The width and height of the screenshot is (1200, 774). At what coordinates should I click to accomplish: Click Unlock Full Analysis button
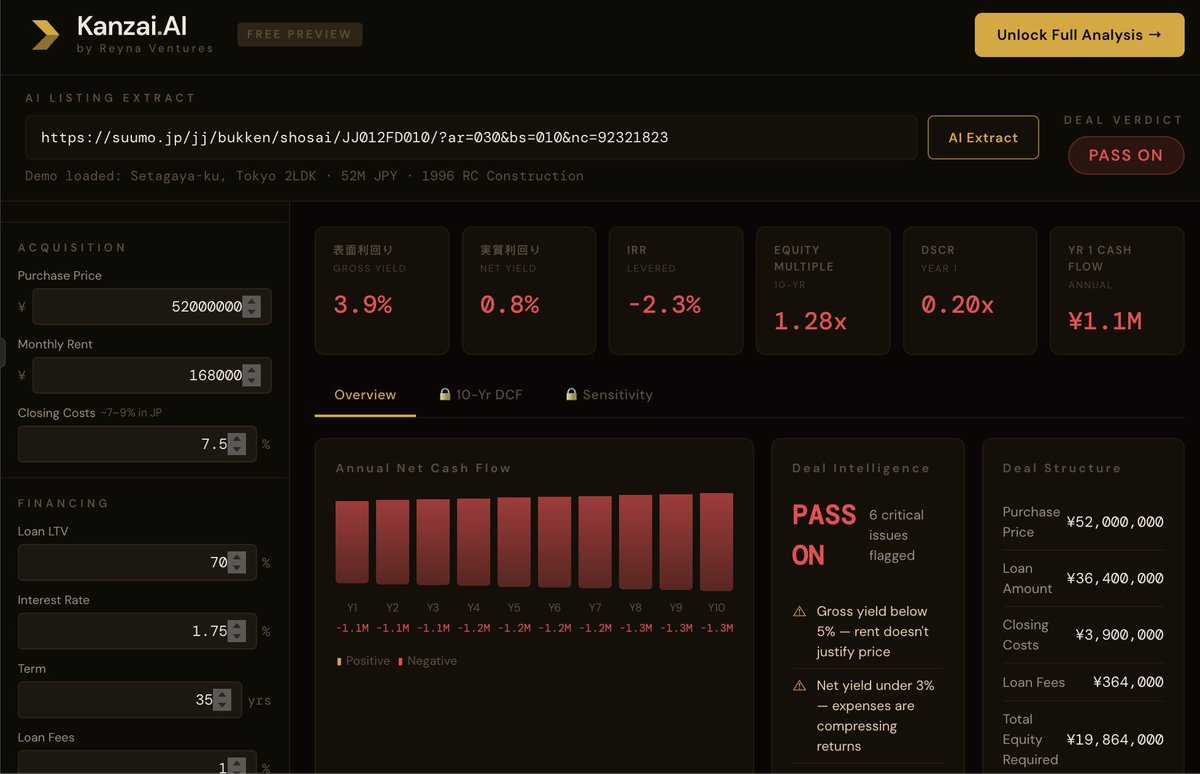pos(1079,35)
